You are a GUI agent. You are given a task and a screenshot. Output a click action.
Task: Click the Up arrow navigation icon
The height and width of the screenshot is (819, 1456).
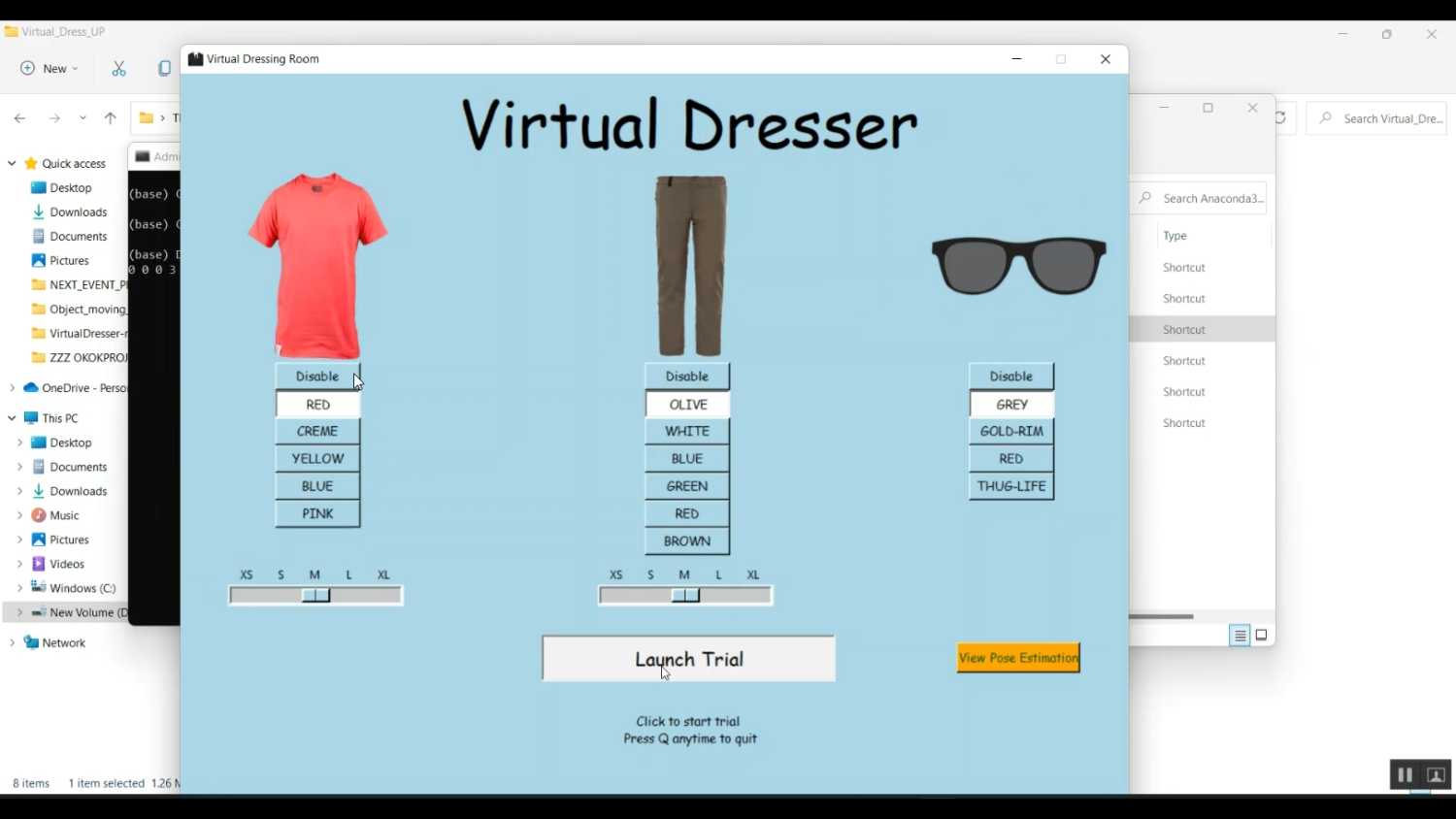click(x=111, y=118)
